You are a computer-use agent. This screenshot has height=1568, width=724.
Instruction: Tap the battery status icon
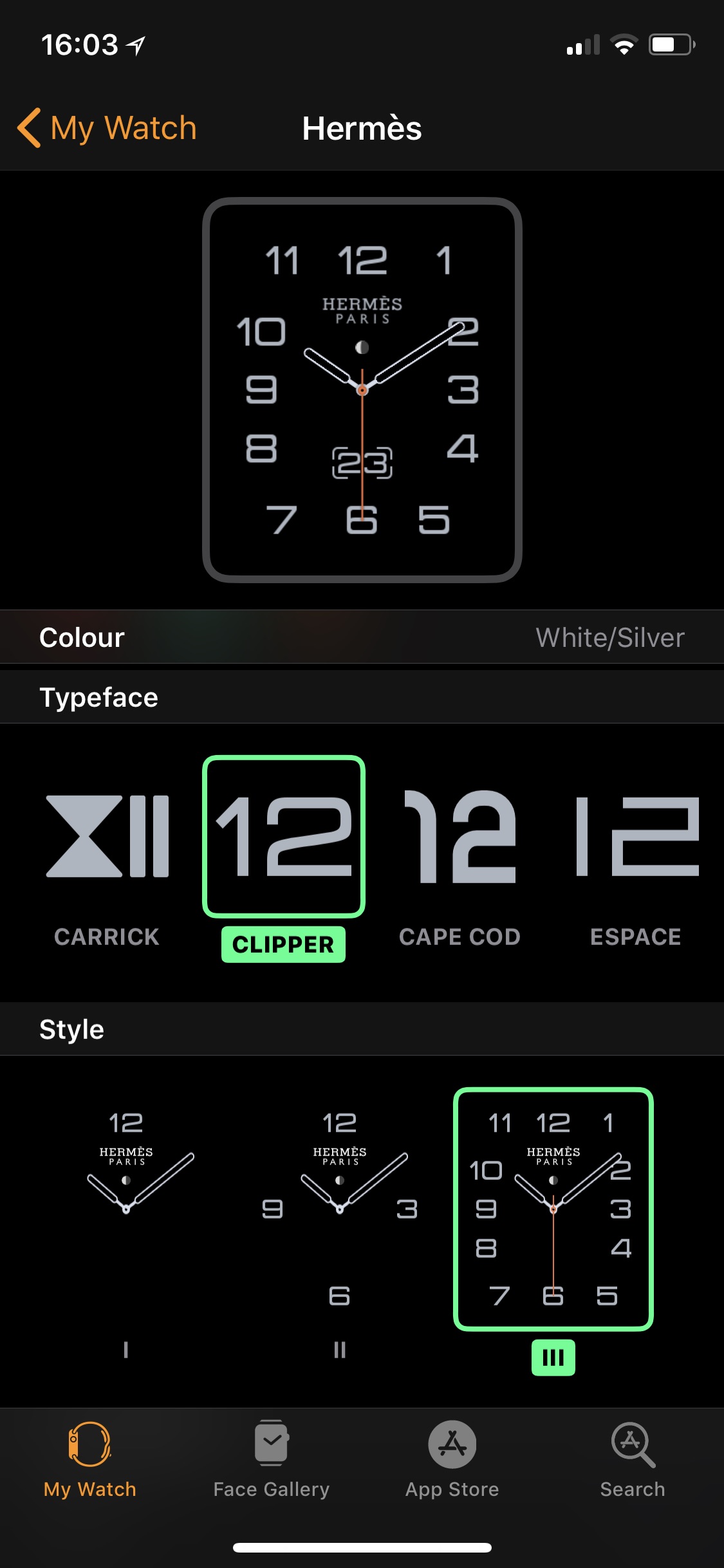point(672,44)
